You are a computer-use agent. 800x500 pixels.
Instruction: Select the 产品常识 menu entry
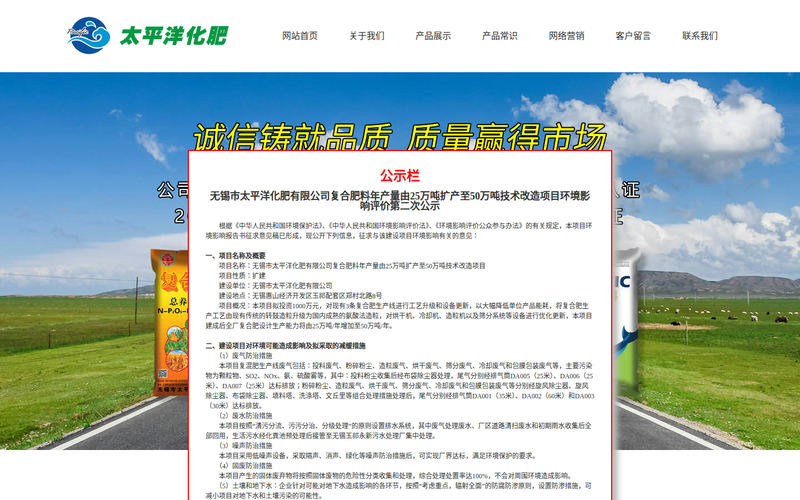pos(499,36)
